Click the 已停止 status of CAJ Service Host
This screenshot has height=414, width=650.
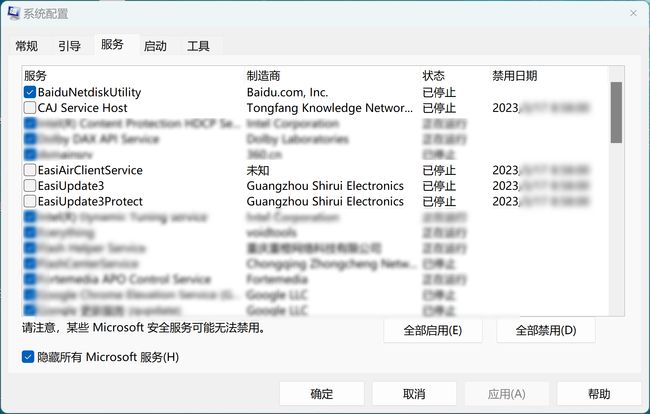coord(439,108)
